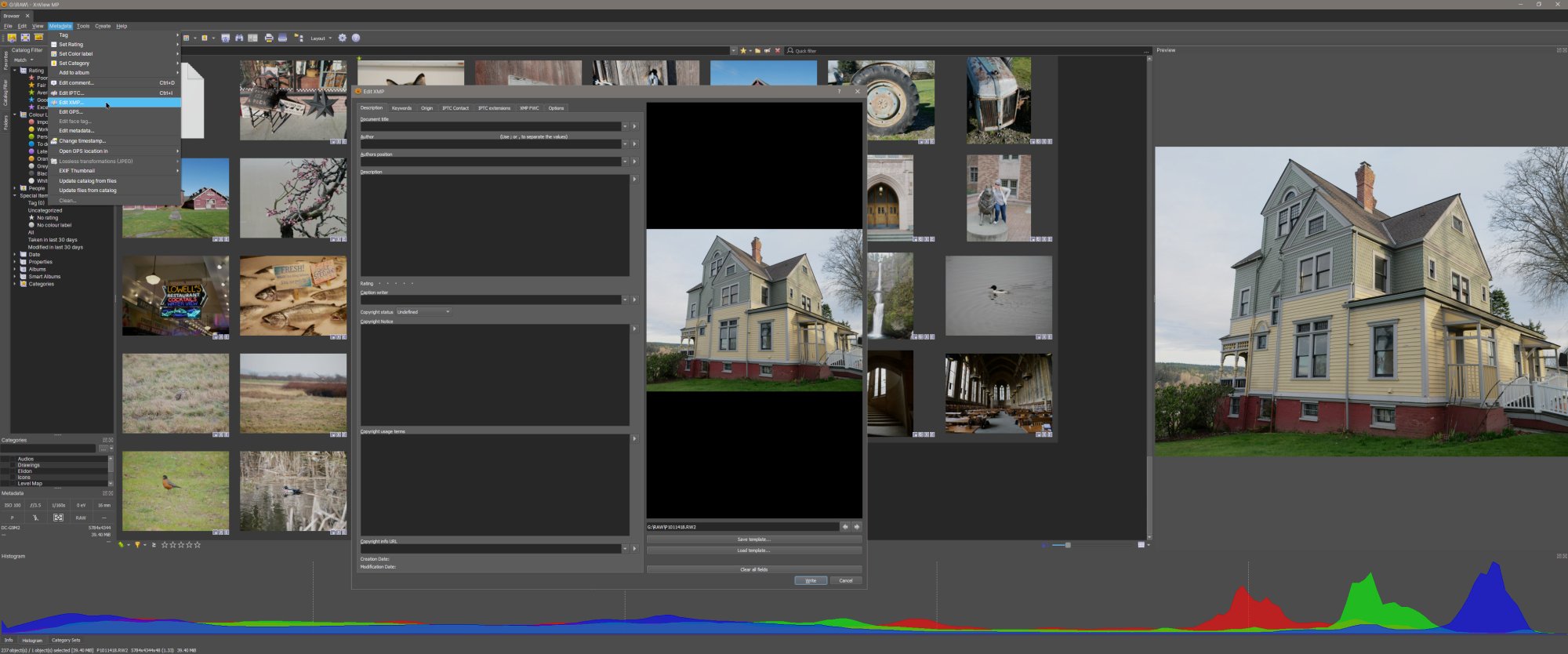Collapse the Rating tree node
Viewport: 1568px width, 654px height.
[x=14, y=71]
